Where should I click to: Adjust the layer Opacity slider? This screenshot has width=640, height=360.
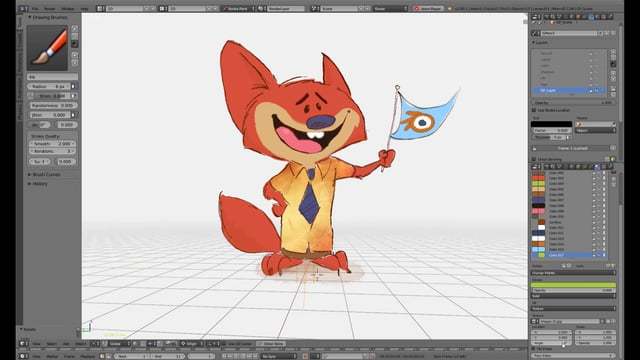[x=573, y=103]
